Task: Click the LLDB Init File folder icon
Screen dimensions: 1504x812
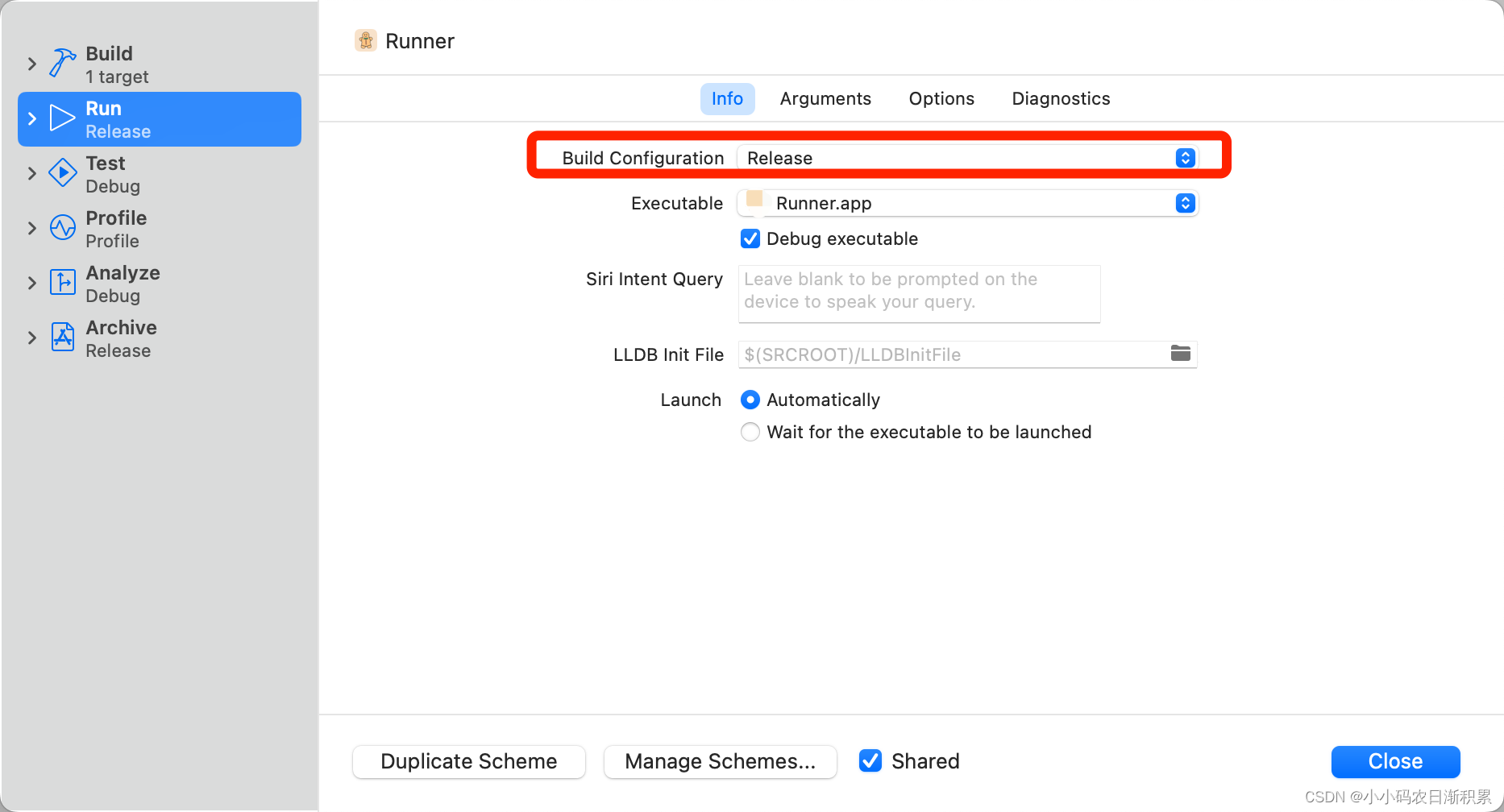Action: click(1181, 353)
